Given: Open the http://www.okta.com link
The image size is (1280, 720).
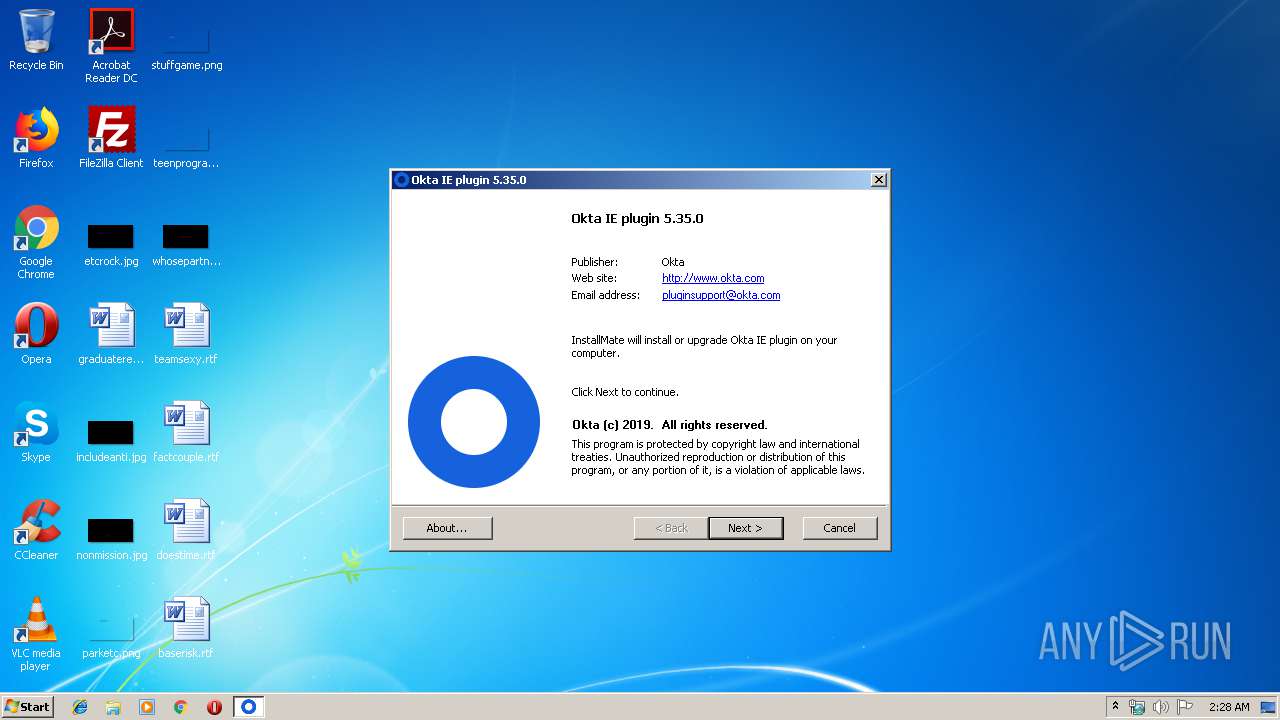Looking at the screenshot, I should click(x=713, y=278).
